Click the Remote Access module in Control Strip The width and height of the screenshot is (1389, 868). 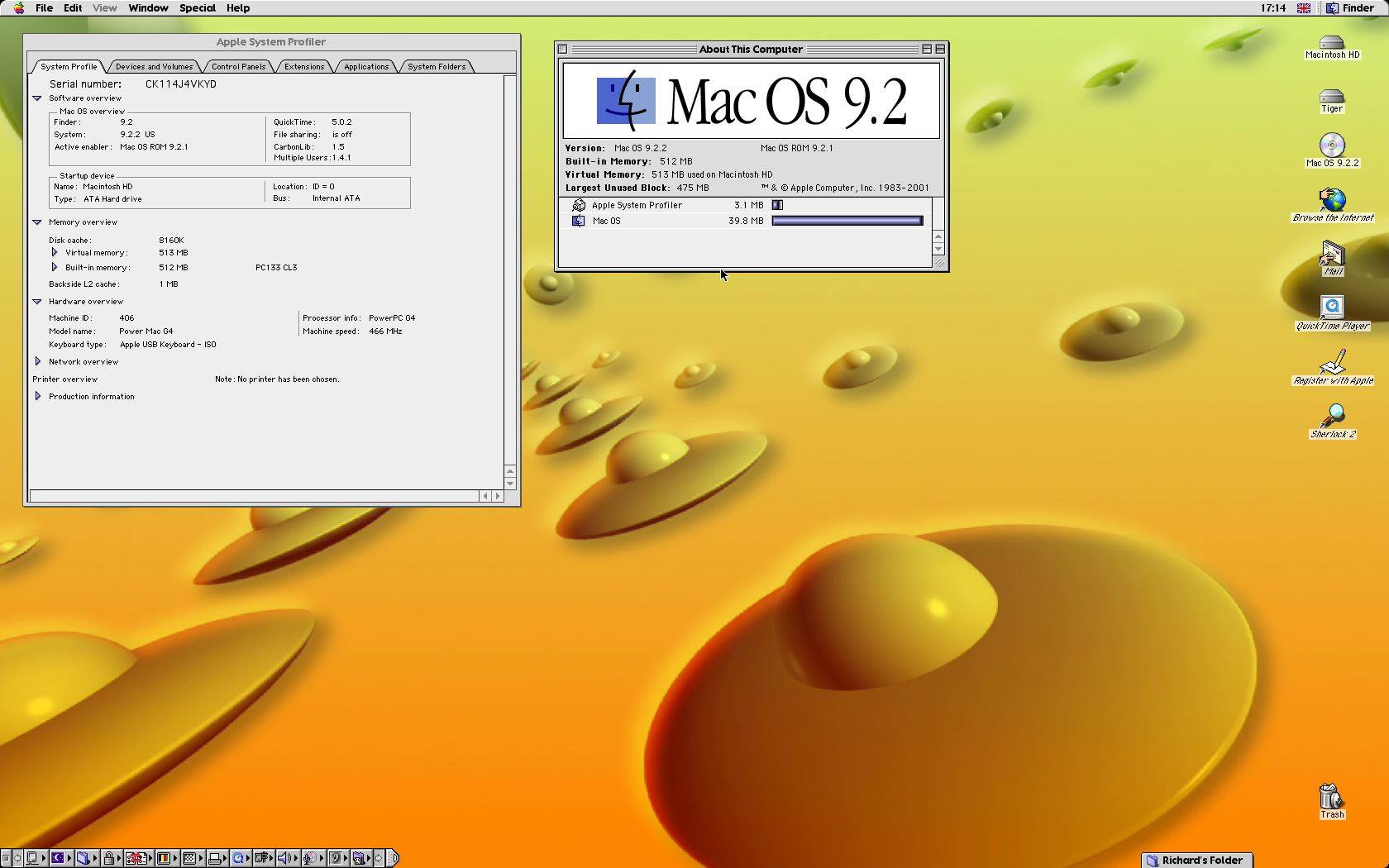(x=264, y=858)
